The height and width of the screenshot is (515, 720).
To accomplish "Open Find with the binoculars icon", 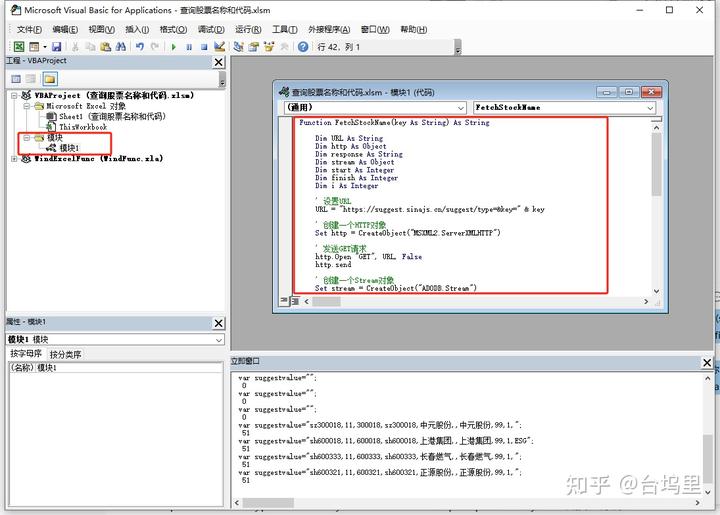I will pyautogui.click(x=121, y=46).
